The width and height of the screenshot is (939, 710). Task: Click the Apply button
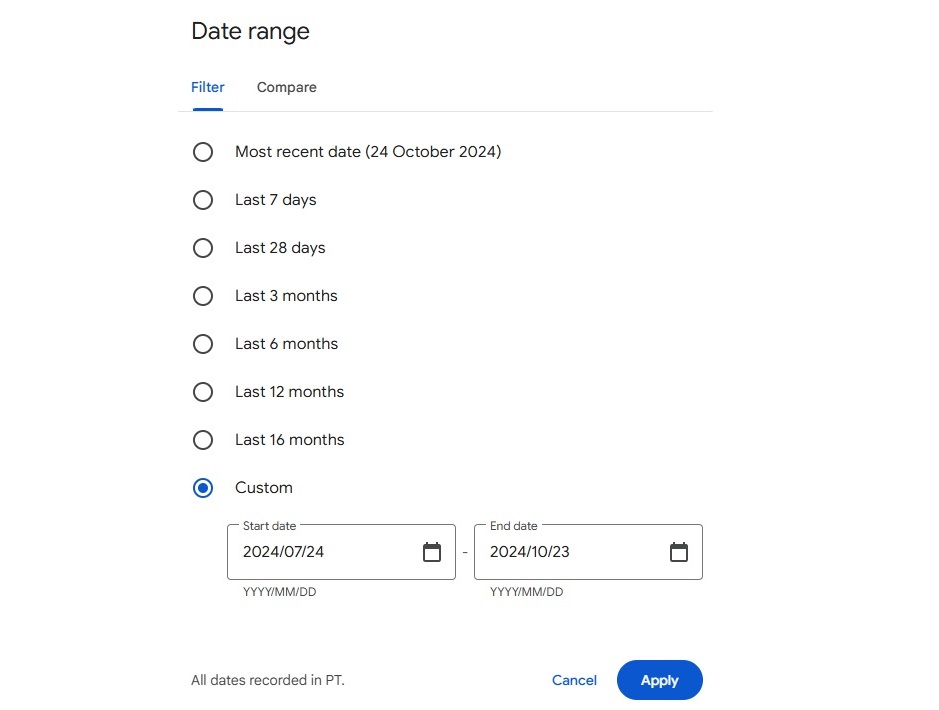coord(659,680)
